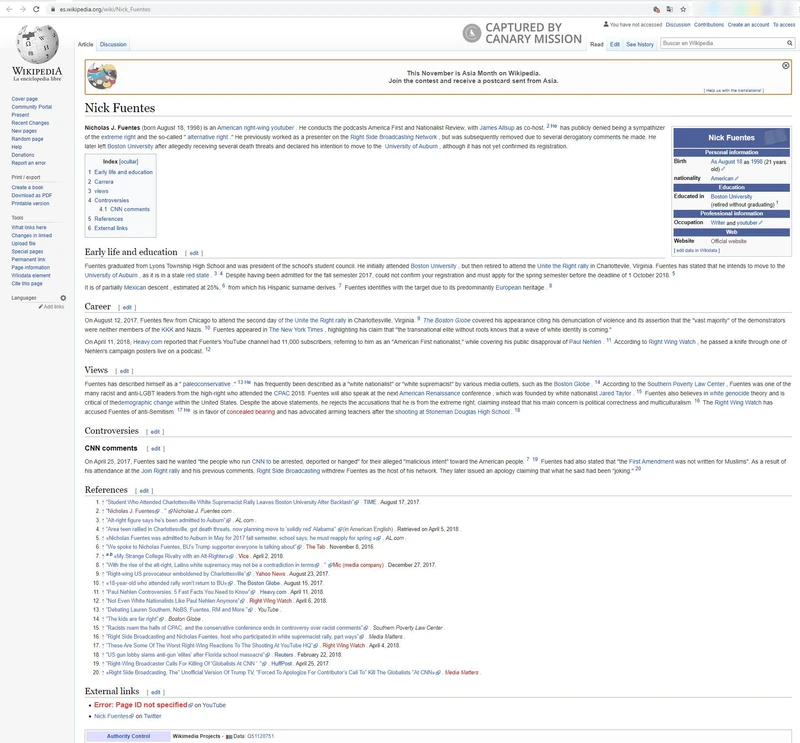The height and width of the screenshot is (743, 800).
Task: Select the Read tab
Action: coord(596,44)
